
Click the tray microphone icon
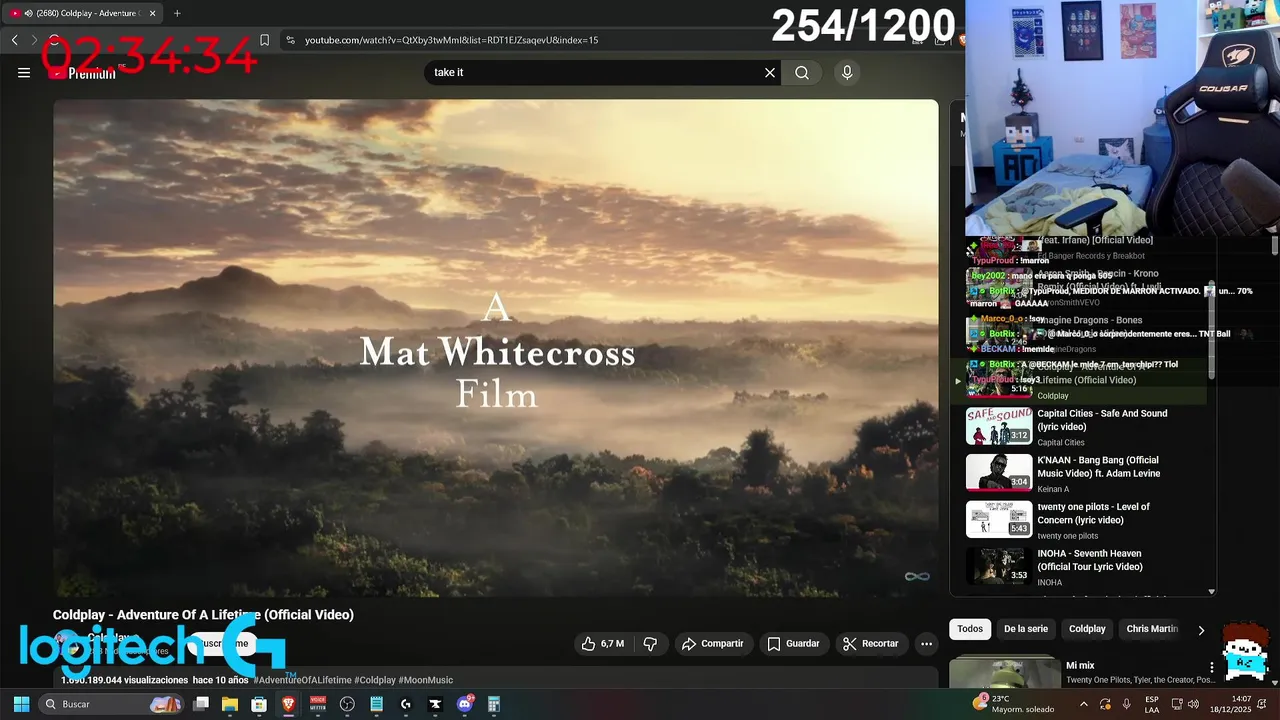pyautogui.click(x=1126, y=704)
